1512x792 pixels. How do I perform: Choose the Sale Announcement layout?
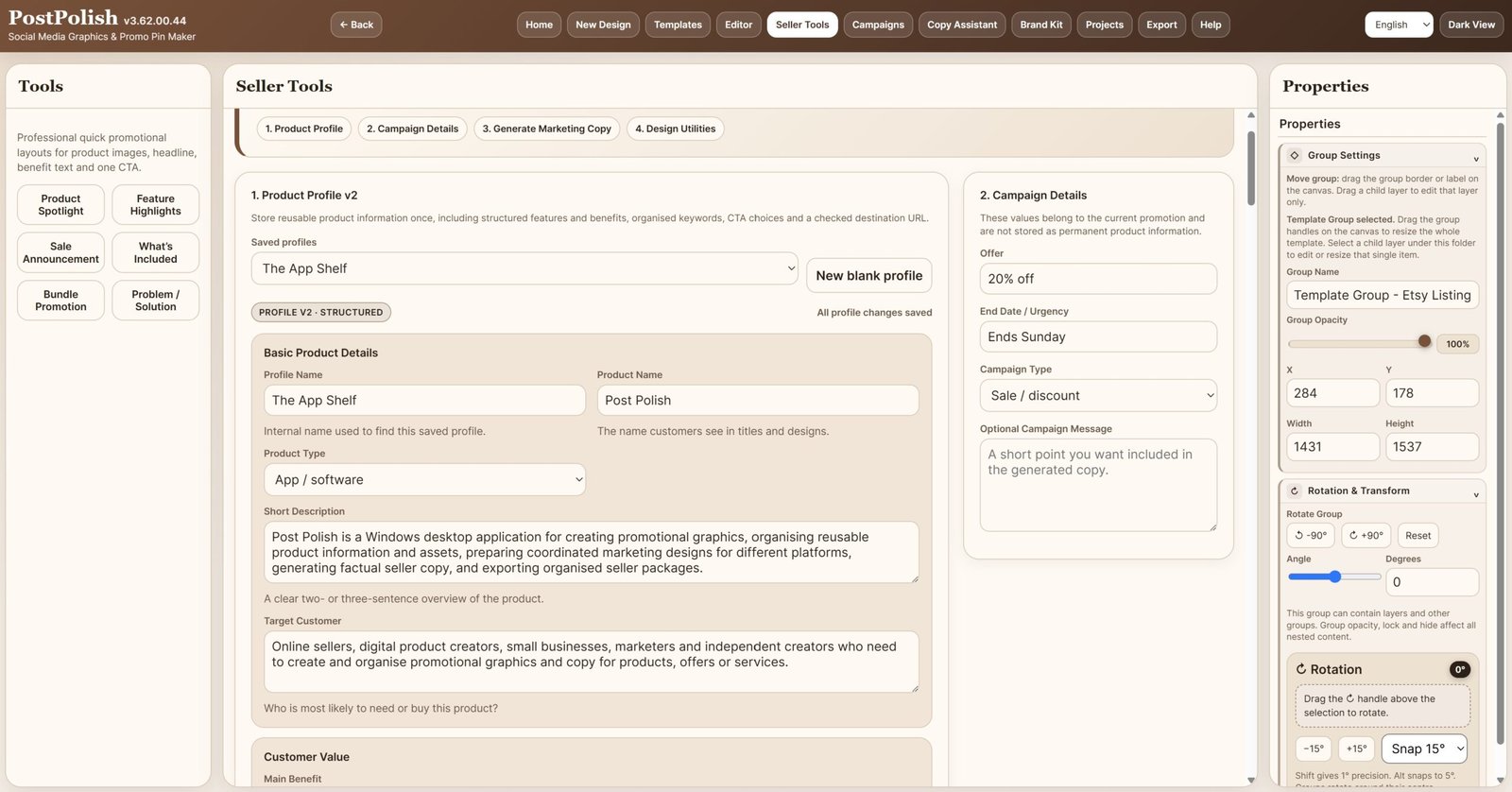60,252
